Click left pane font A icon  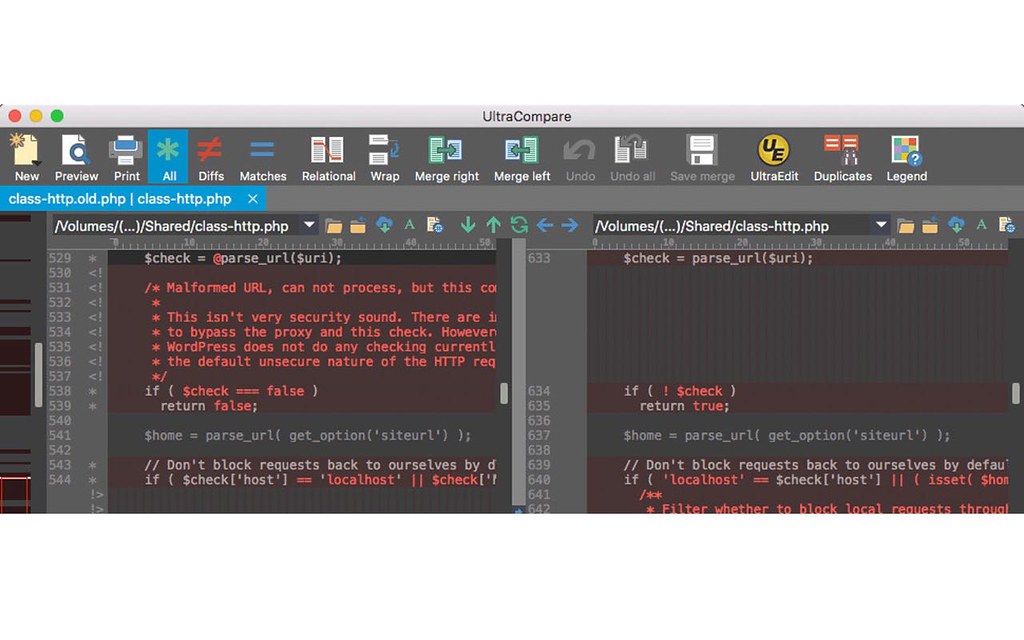[x=409, y=225]
